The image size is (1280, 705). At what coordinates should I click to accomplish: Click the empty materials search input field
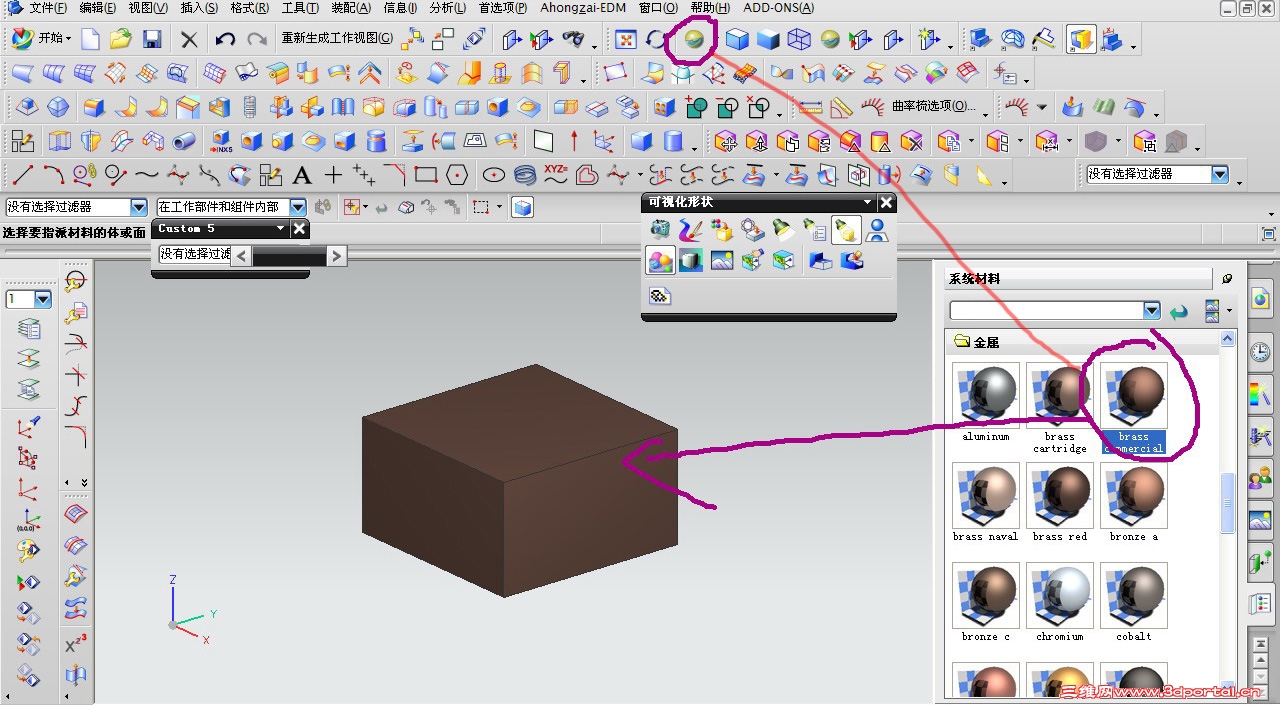point(1046,311)
